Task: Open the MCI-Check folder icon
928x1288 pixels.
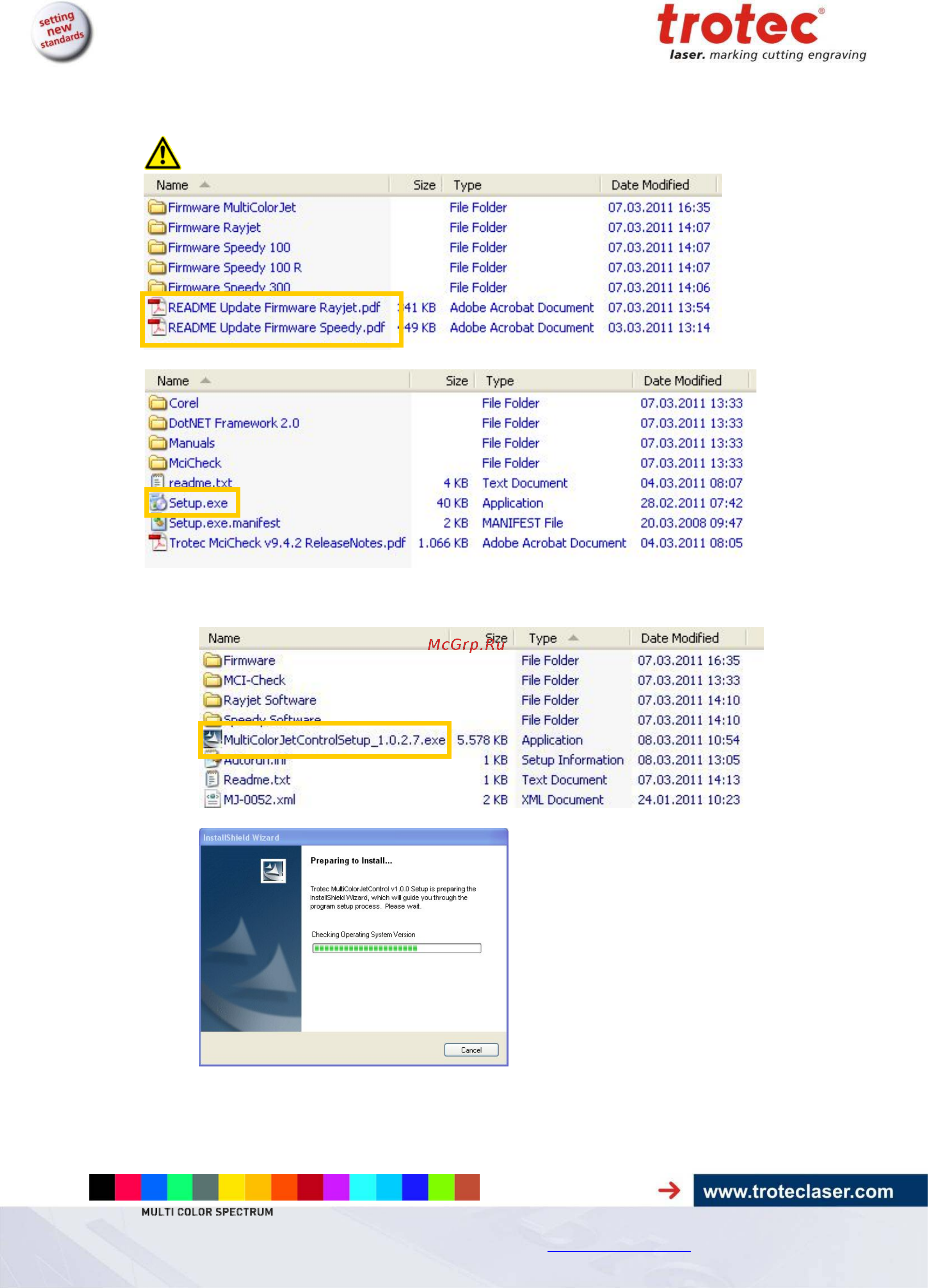Action: click(x=213, y=680)
